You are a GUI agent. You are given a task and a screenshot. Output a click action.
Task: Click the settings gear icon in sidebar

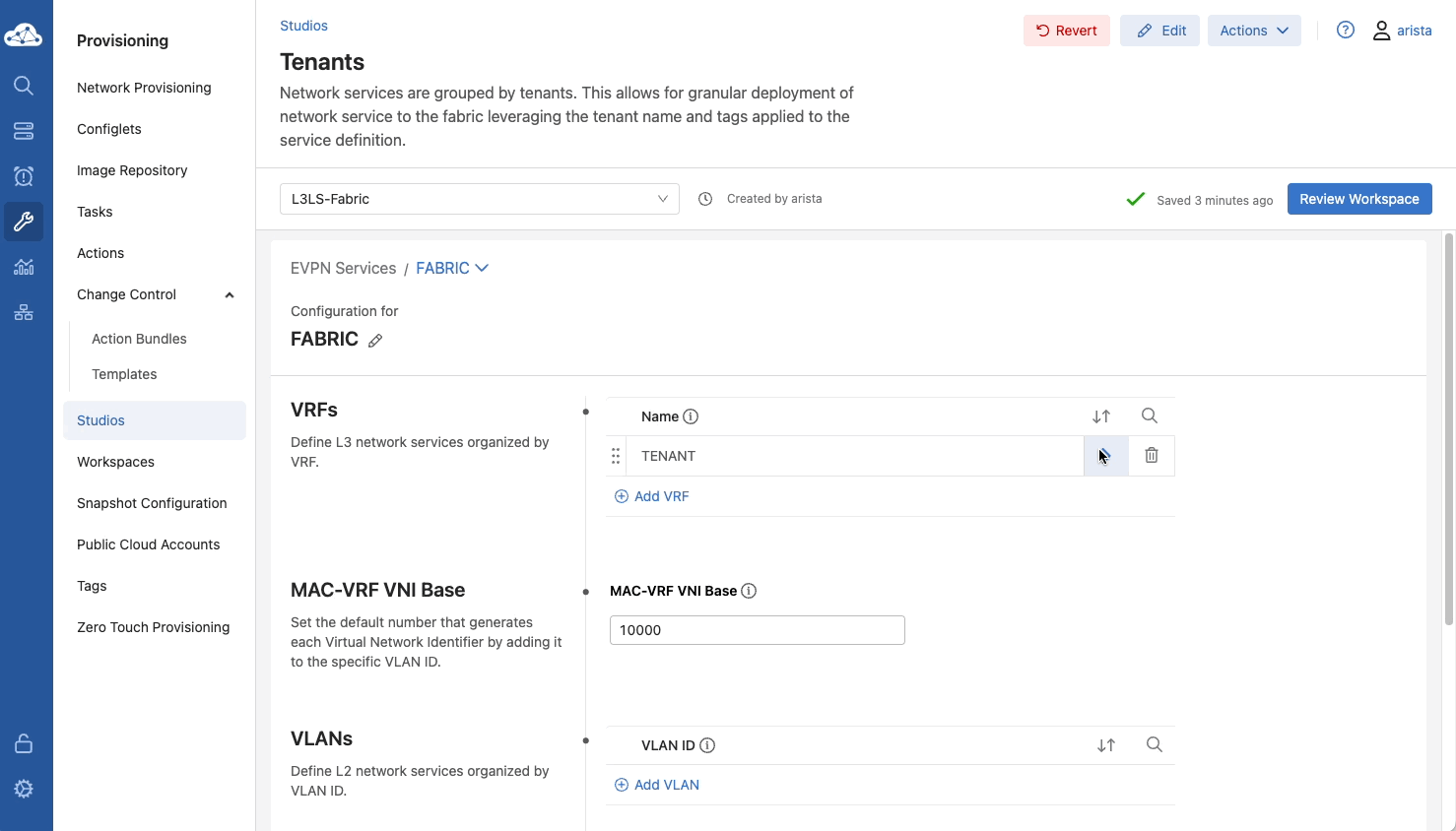pyautogui.click(x=24, y=789)
